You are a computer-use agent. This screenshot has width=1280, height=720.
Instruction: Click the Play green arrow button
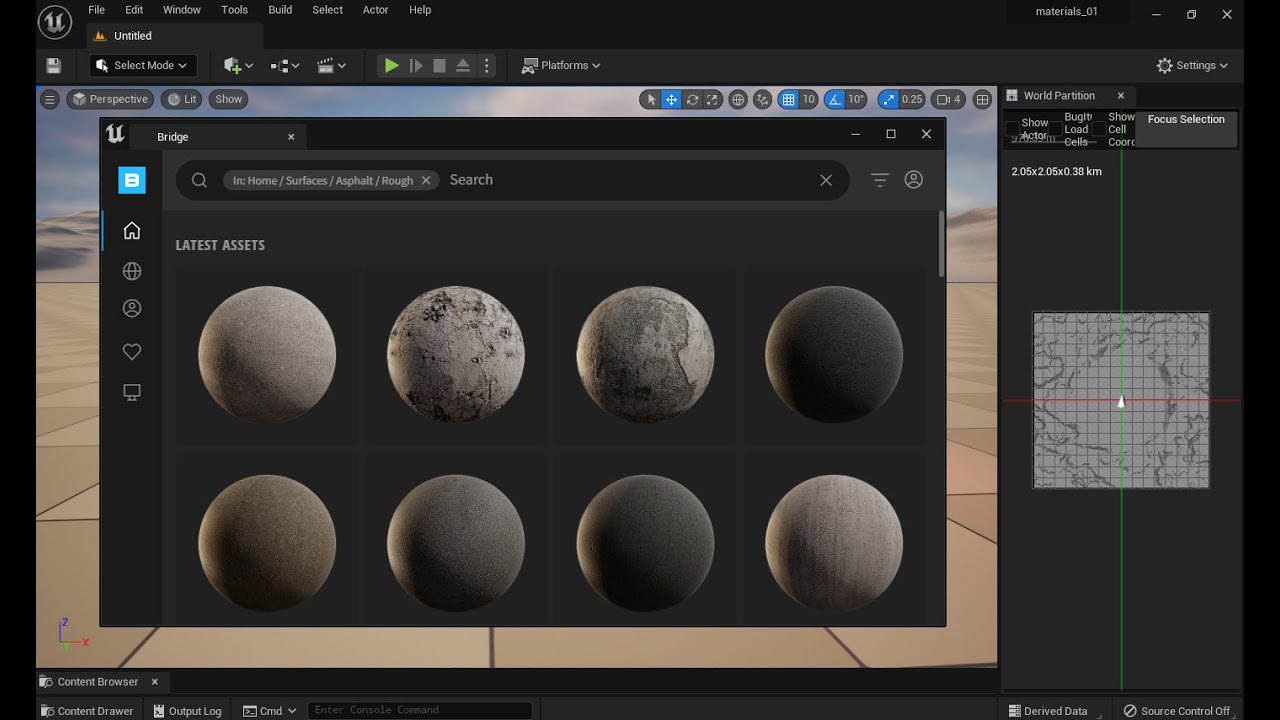coord(391,66)
